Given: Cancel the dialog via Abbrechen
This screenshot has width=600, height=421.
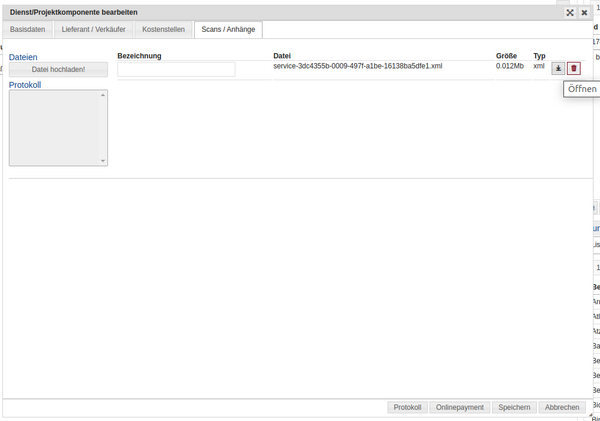Looking at the screenshot, I should point(561,407).
